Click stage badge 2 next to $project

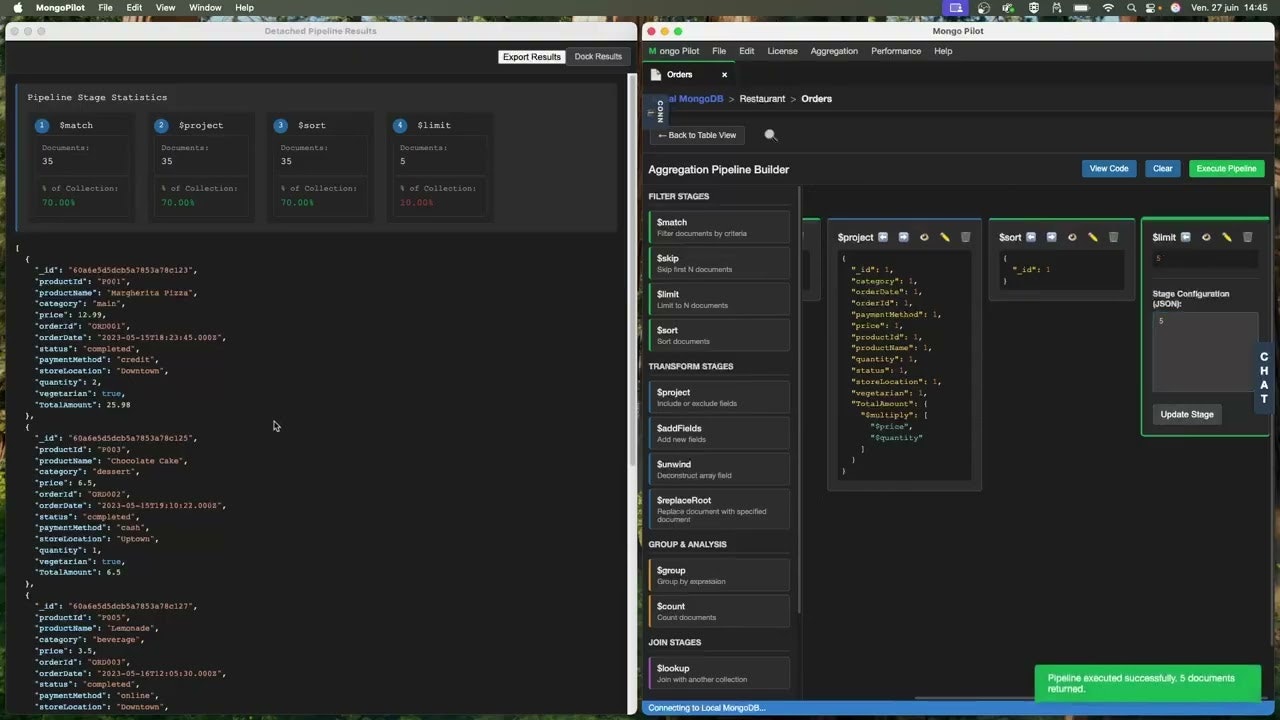(x=161, y=125)
